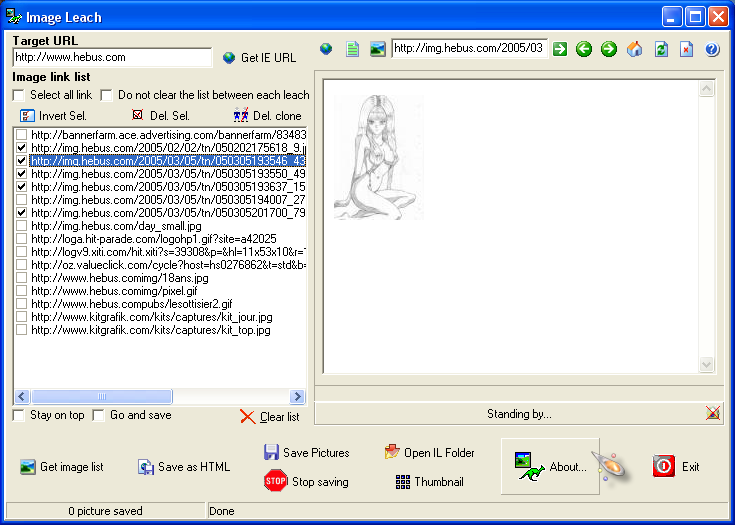Click the link list horizontal scrollbar right arrow

(x=296, y=397)
